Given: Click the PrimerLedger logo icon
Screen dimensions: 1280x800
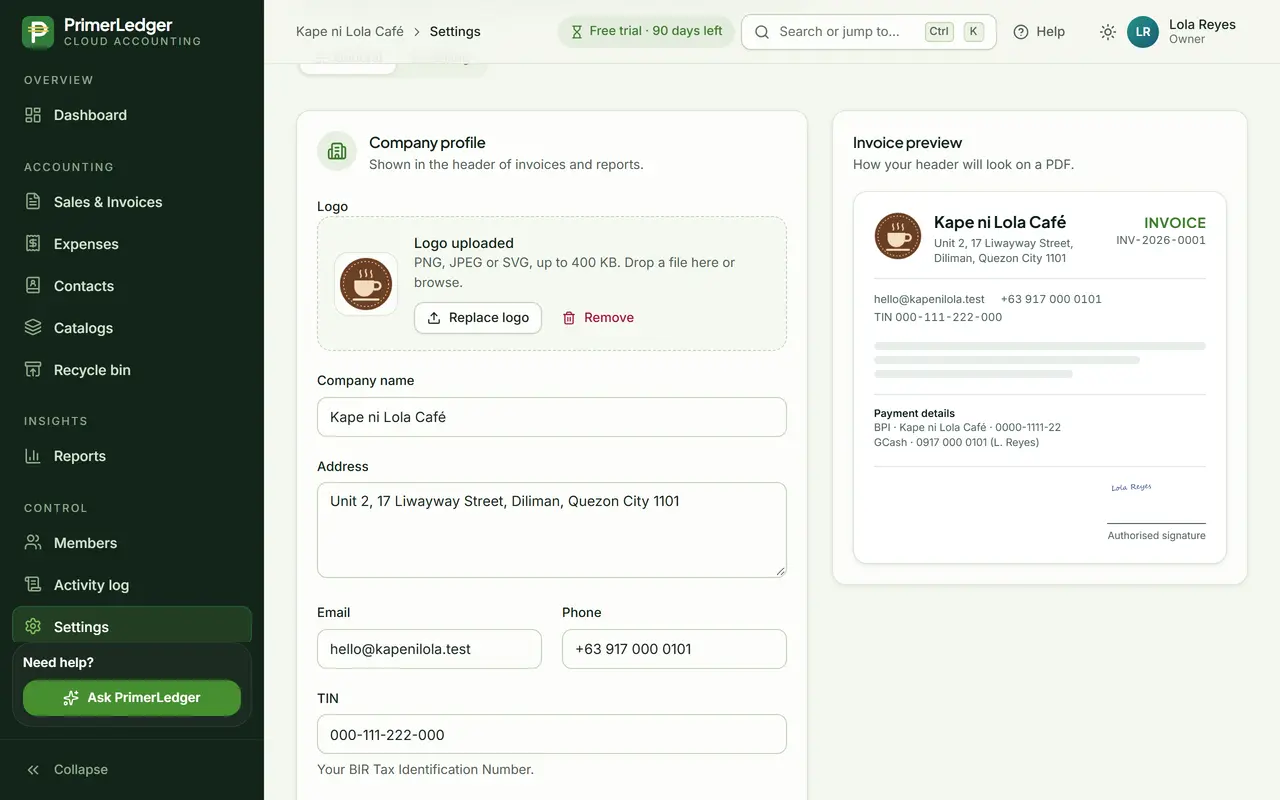Looking at the screenshot, I should 38,32.
